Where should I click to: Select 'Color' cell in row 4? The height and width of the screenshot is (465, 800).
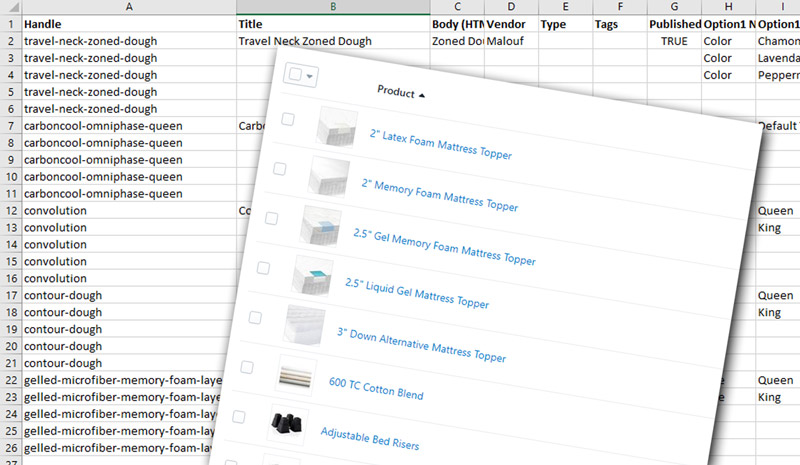[x=729, y=75]
